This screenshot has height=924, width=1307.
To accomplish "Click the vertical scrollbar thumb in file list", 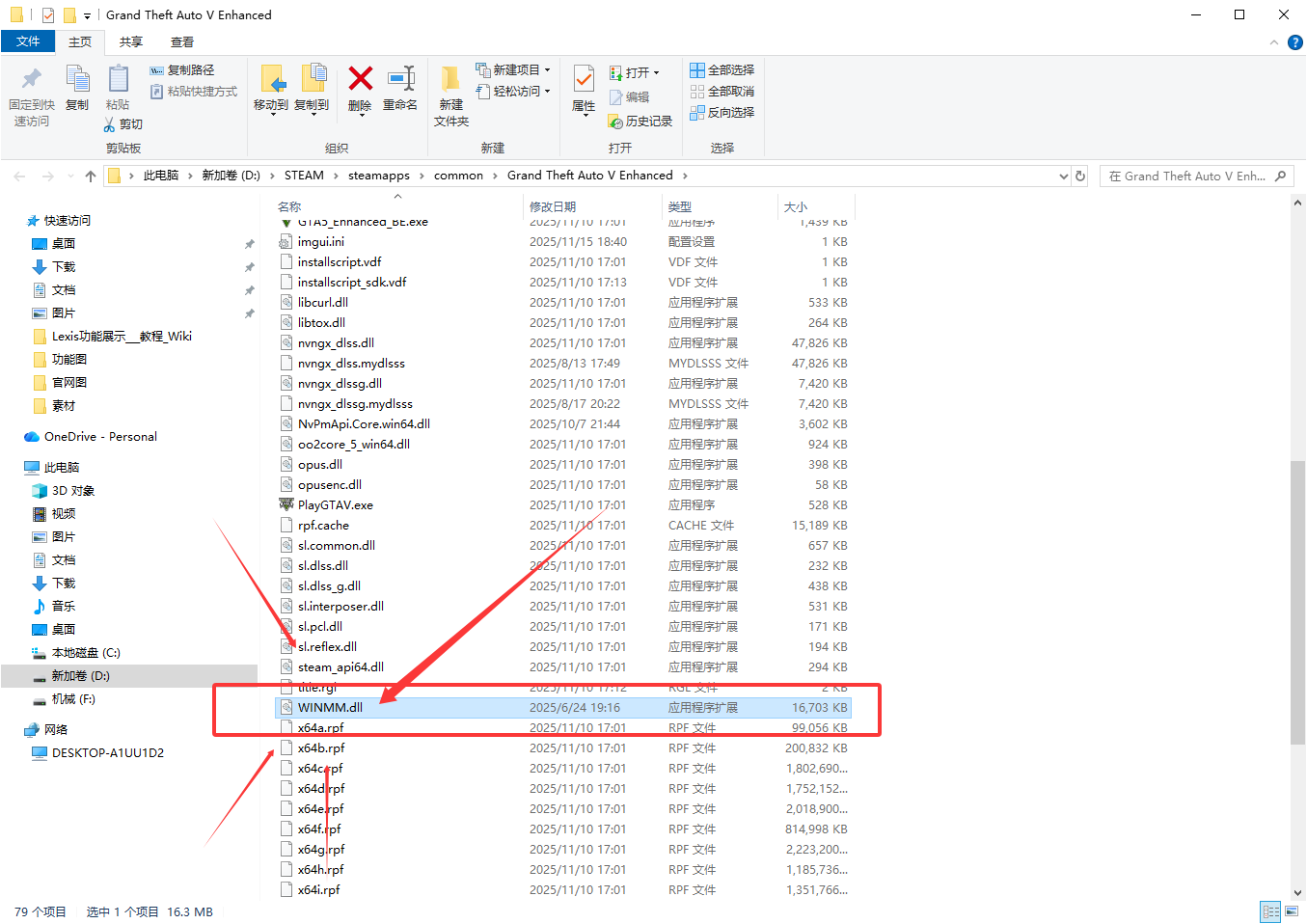I will pos(1297,603).
